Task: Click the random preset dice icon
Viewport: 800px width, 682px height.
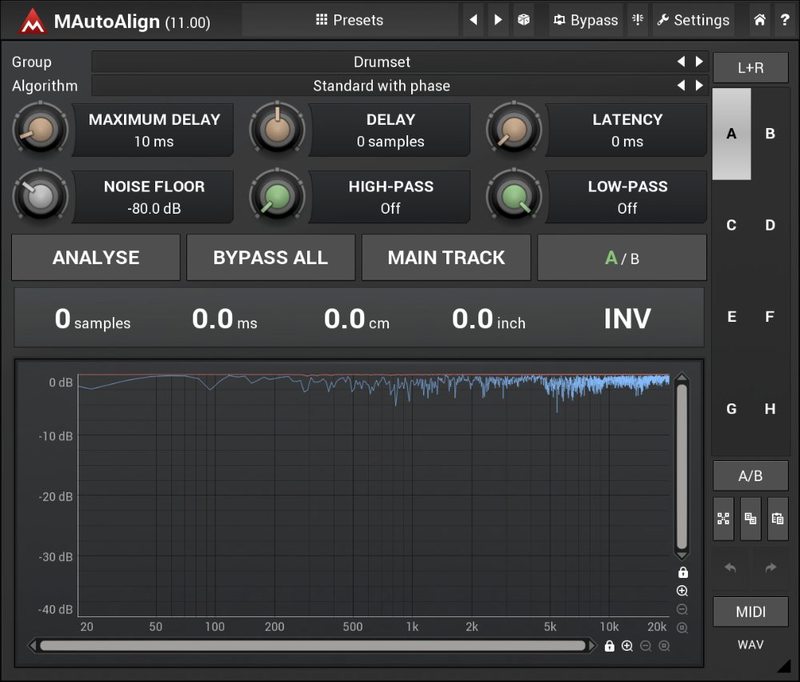Action: click(523, 20)
